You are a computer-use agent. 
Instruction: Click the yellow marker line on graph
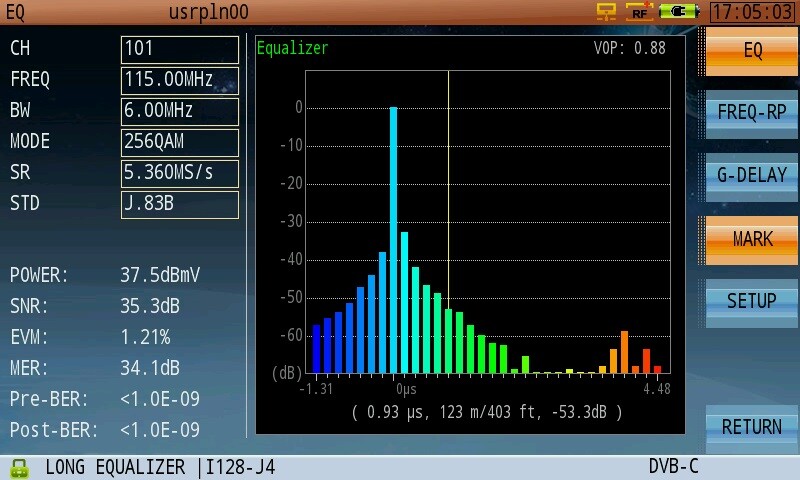(x=448, y=189)
